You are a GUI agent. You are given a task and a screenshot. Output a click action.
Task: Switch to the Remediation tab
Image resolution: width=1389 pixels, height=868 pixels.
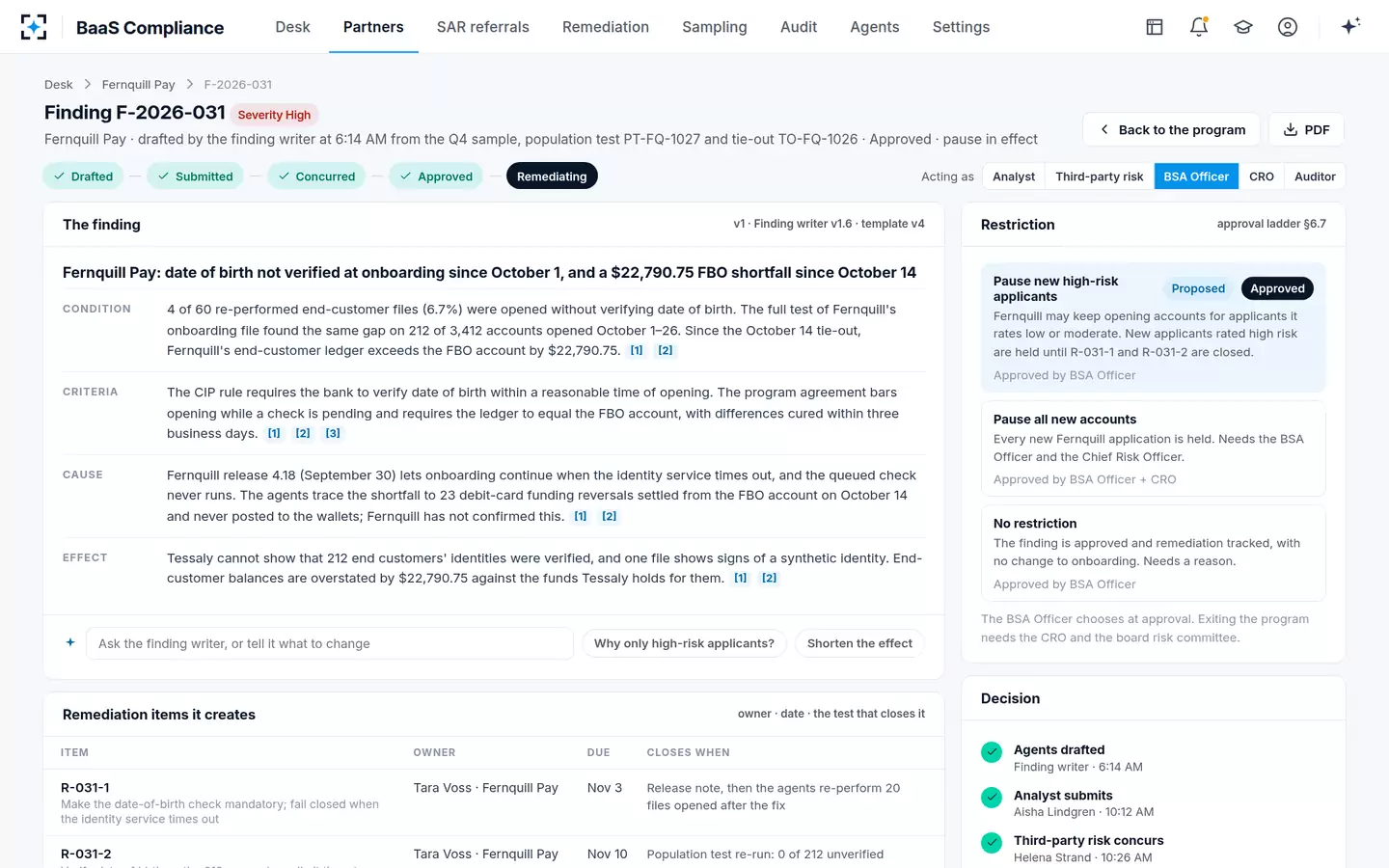point(606,27)
